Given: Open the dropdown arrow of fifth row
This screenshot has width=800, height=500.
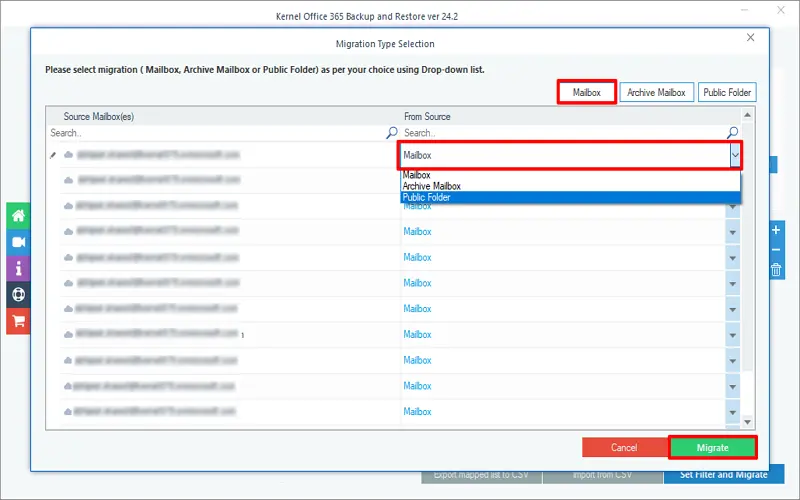Looking at the screenshot, I should pyautogui.click(x=733, y=258).
